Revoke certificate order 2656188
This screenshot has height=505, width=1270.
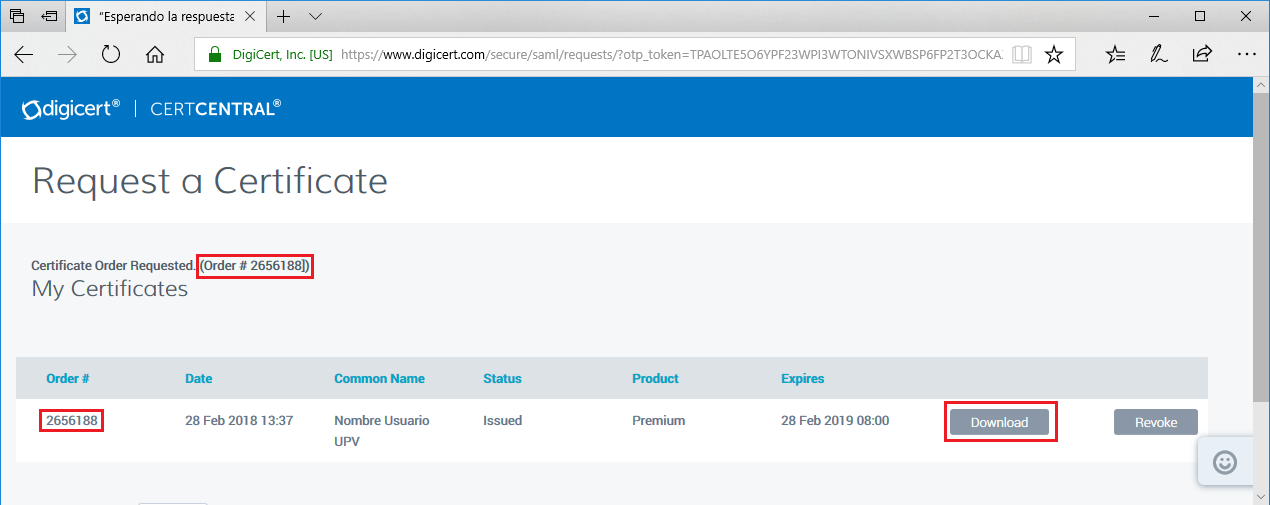(x=1155, y=422)
